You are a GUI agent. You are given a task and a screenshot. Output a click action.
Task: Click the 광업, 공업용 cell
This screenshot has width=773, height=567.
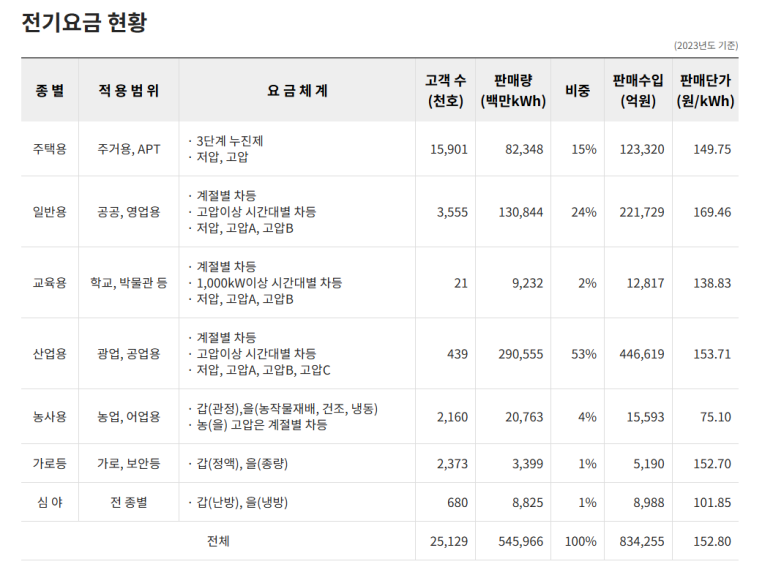[x=129, y=354]
